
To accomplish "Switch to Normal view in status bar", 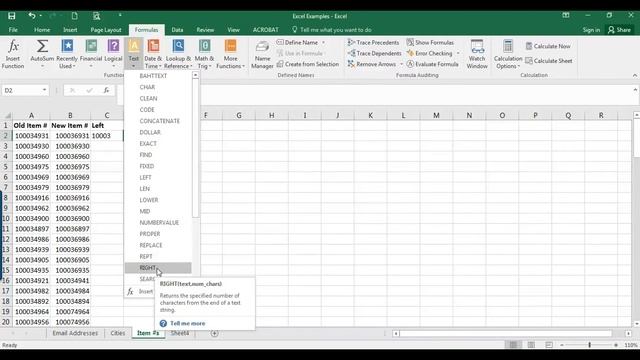I will click(x=513, y=345).
